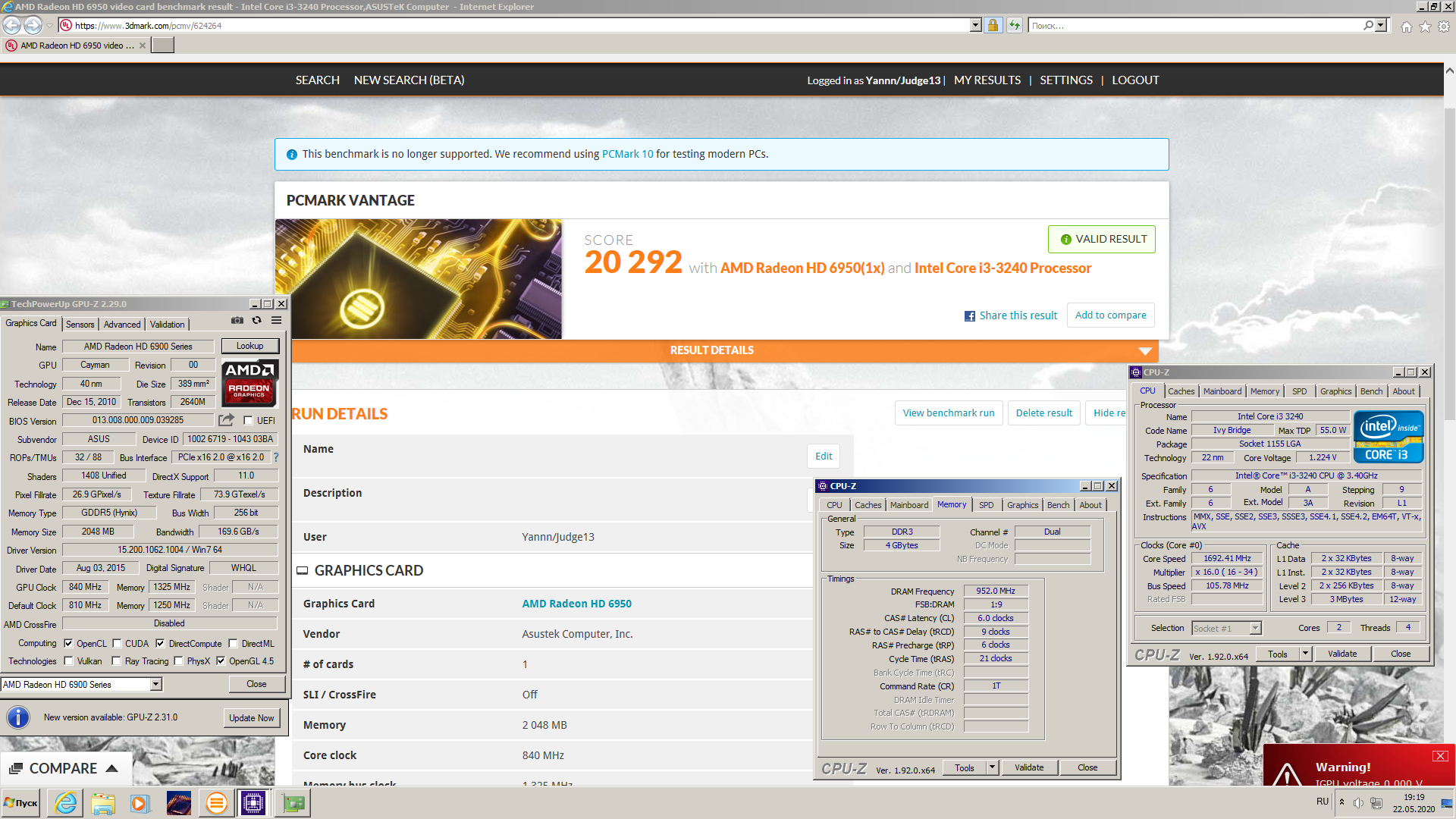Screen dimensions: 1456x819
Task: Refresh the GPU-Z readings
Action: 257,321
